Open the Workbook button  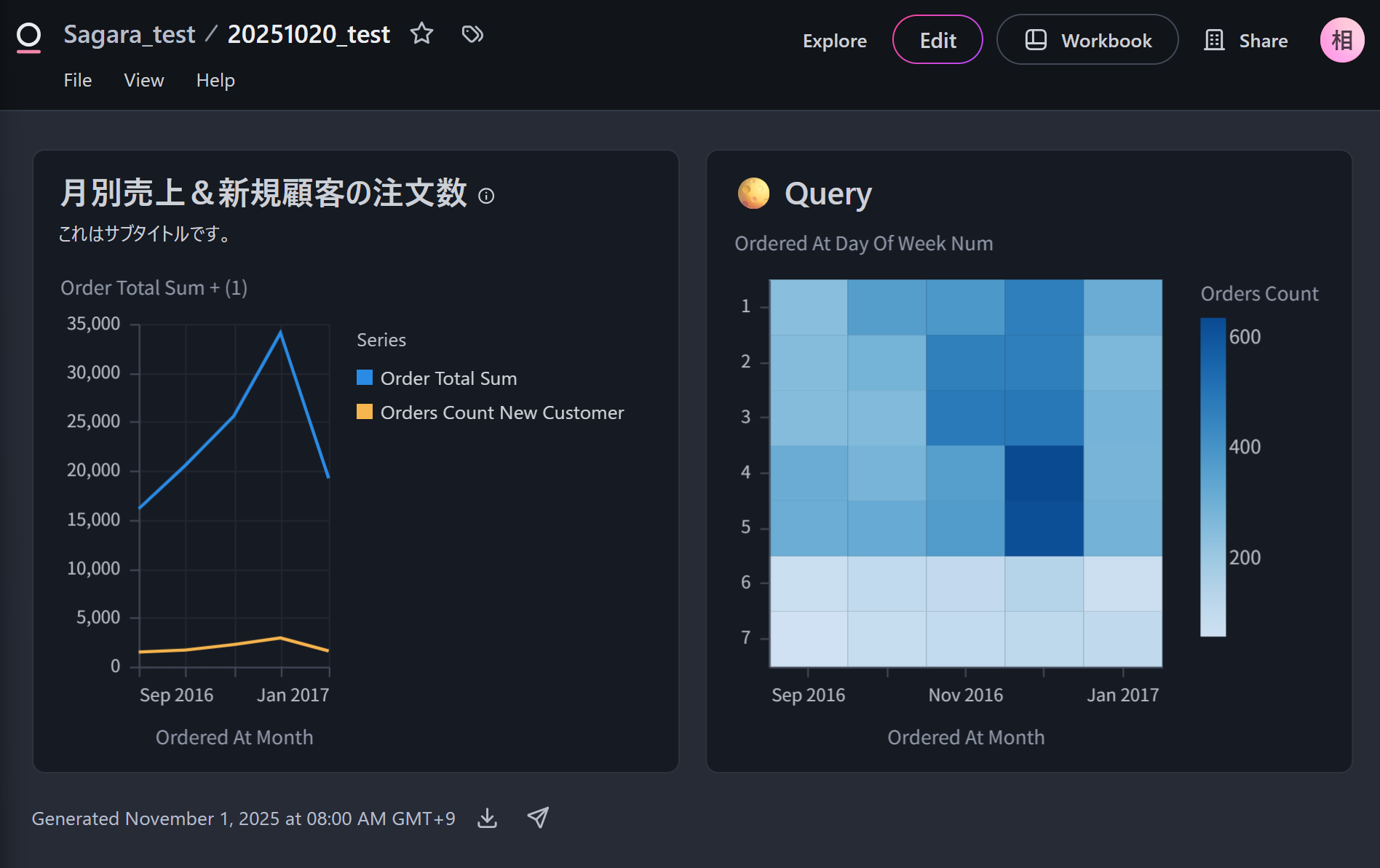[x=1087, y=40]
